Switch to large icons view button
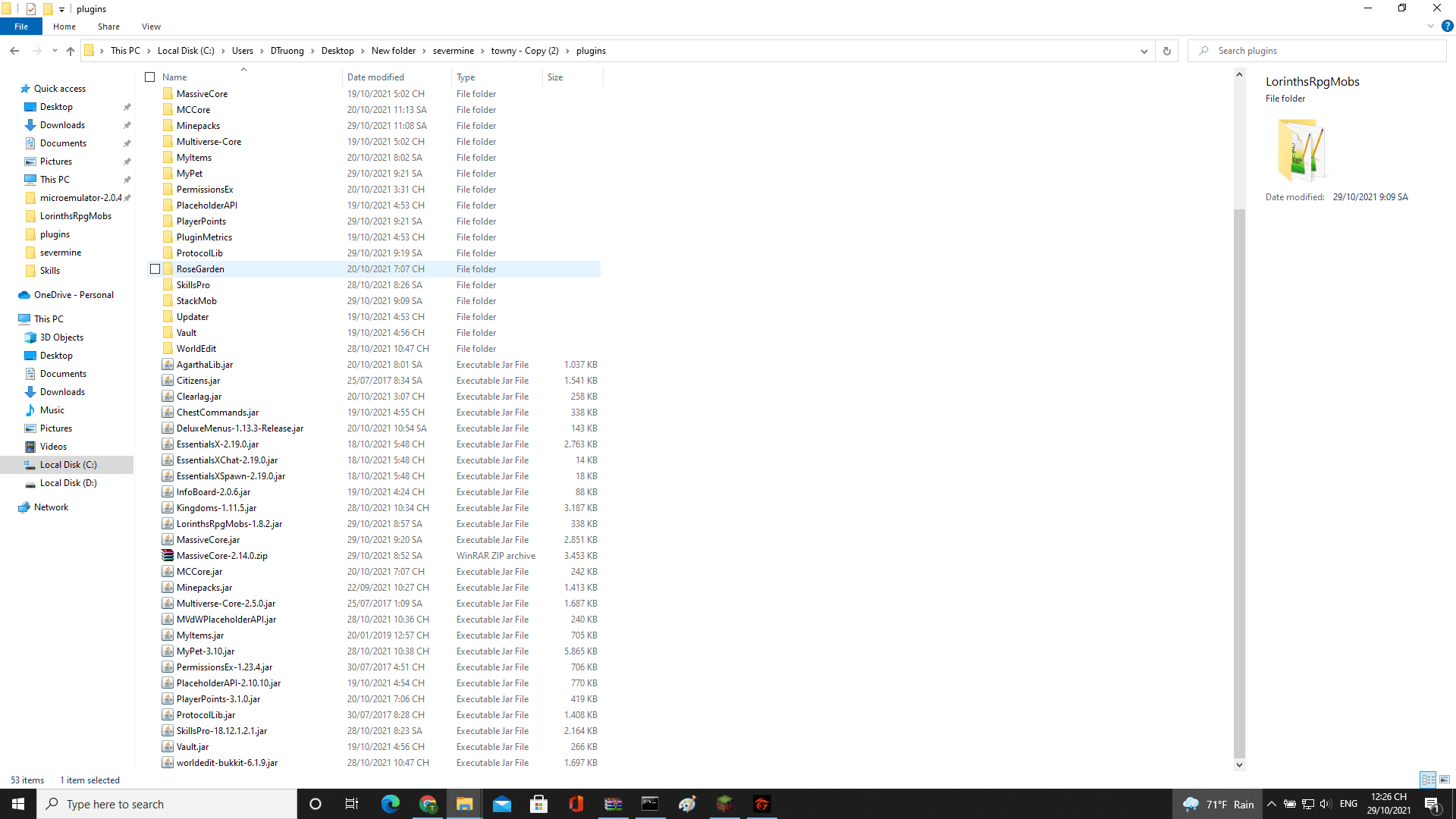This screenshot has width=1456, height=819. click(x=1445, y=780)
